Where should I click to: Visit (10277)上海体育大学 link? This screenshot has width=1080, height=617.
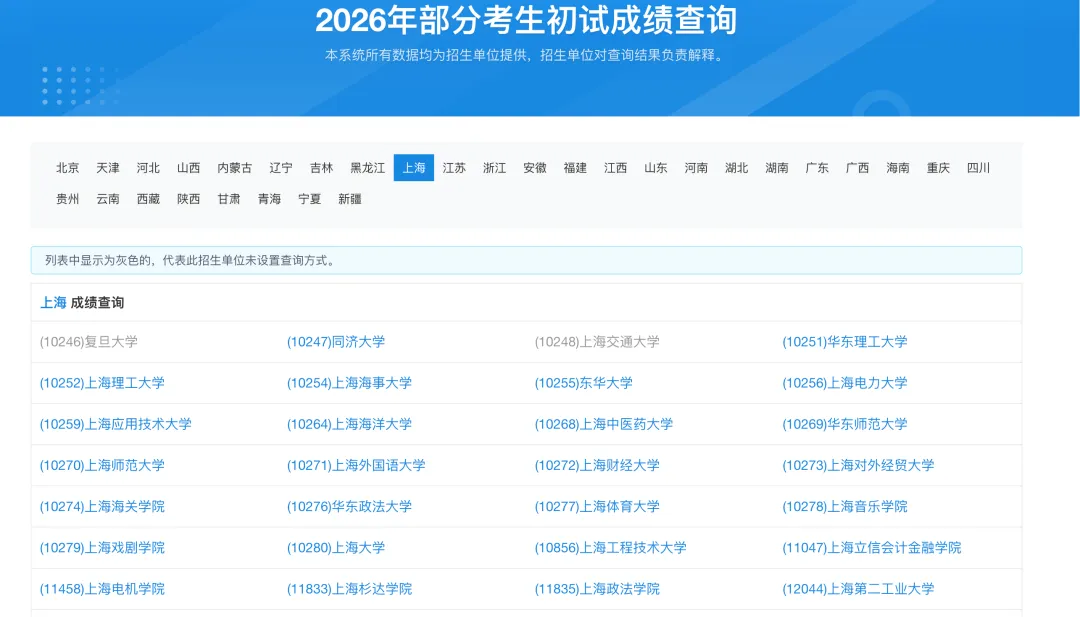(x=597, y=507)
